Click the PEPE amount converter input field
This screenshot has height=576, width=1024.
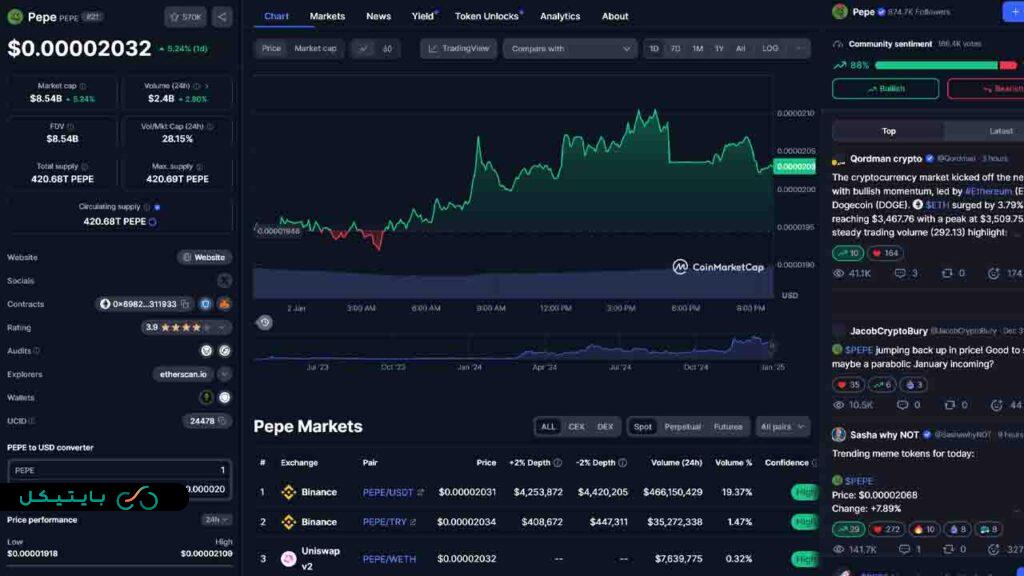coord(119,470)
